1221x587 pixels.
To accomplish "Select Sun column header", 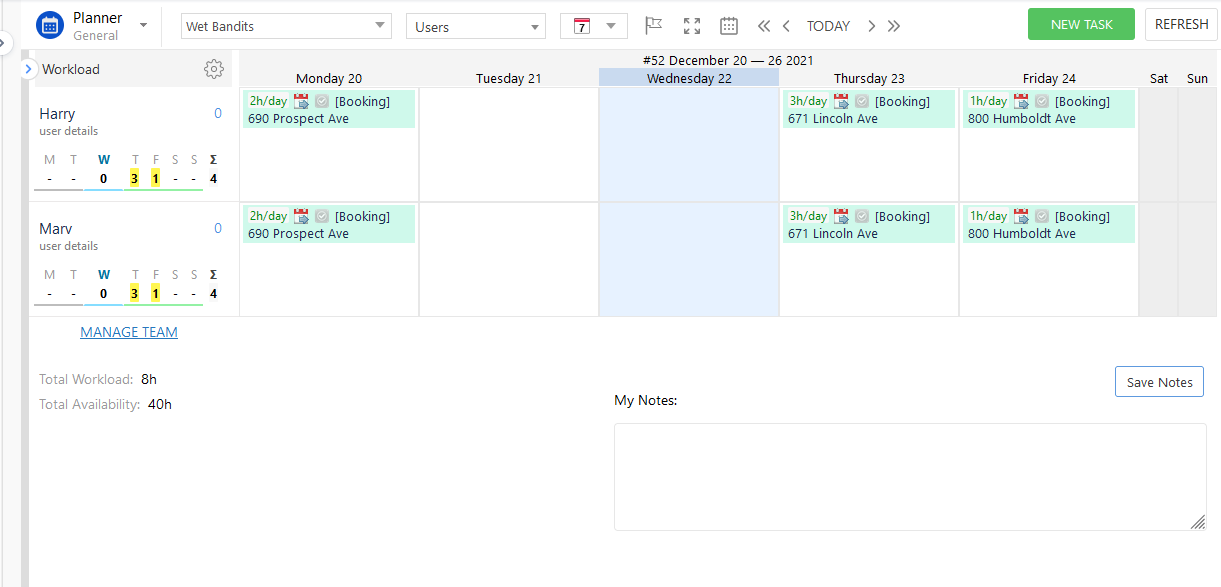I will (1197, 78).
